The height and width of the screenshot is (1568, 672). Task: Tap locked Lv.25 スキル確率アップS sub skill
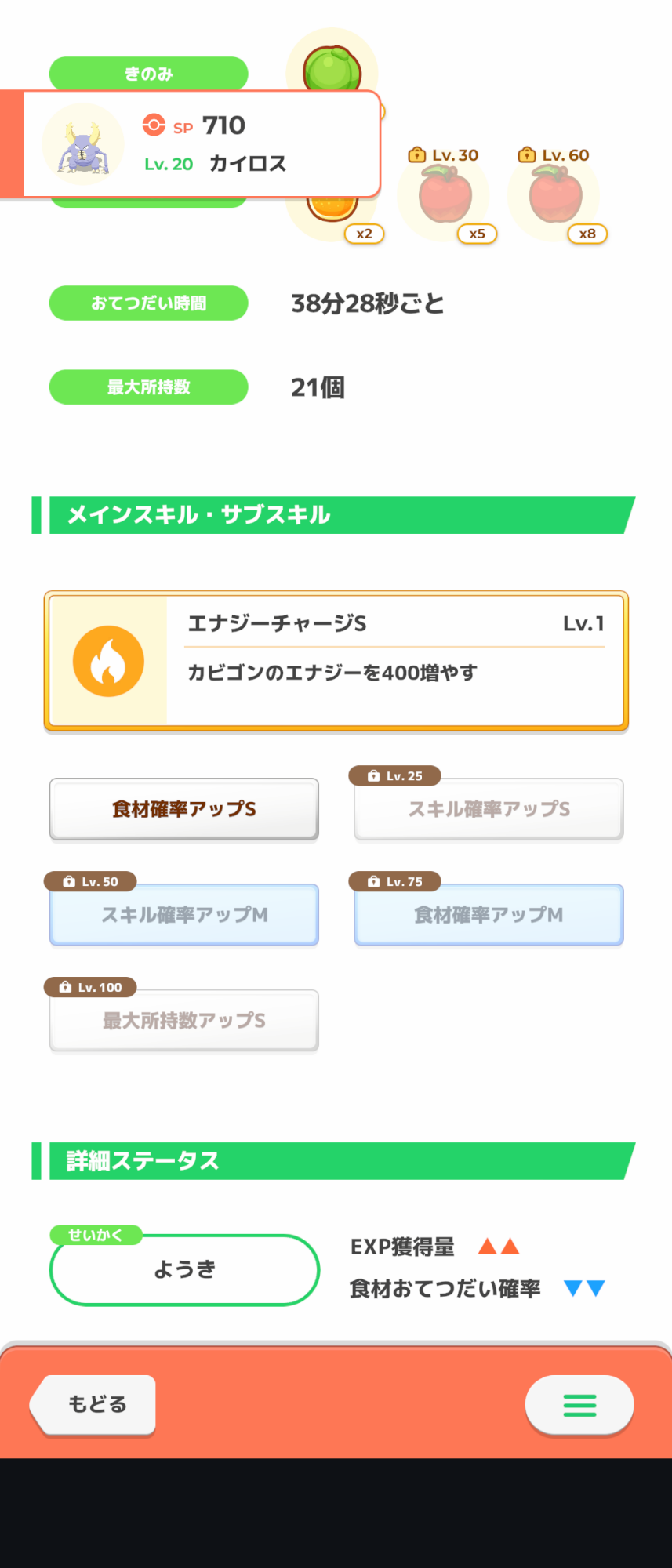pos(489,809)
